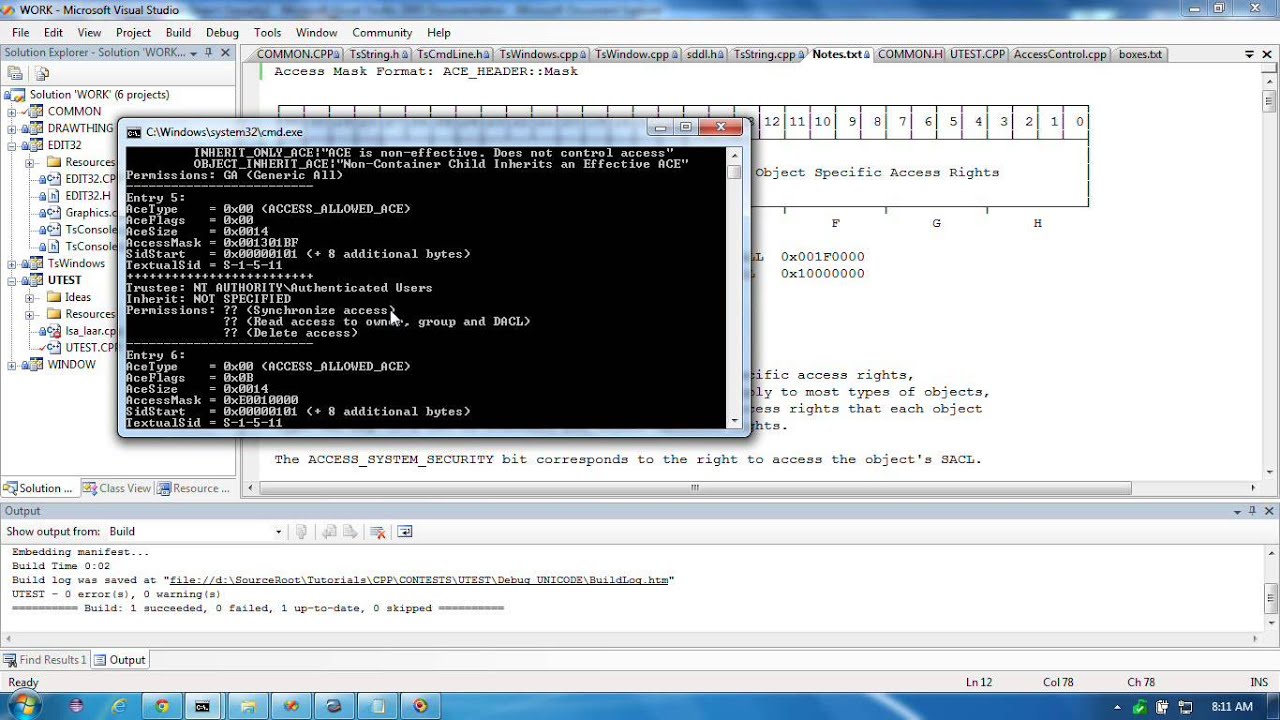Viewport: 1280px width, 720px height.
Task: Open Solution Explorer window position dropdown arrow
Action: 195,53
